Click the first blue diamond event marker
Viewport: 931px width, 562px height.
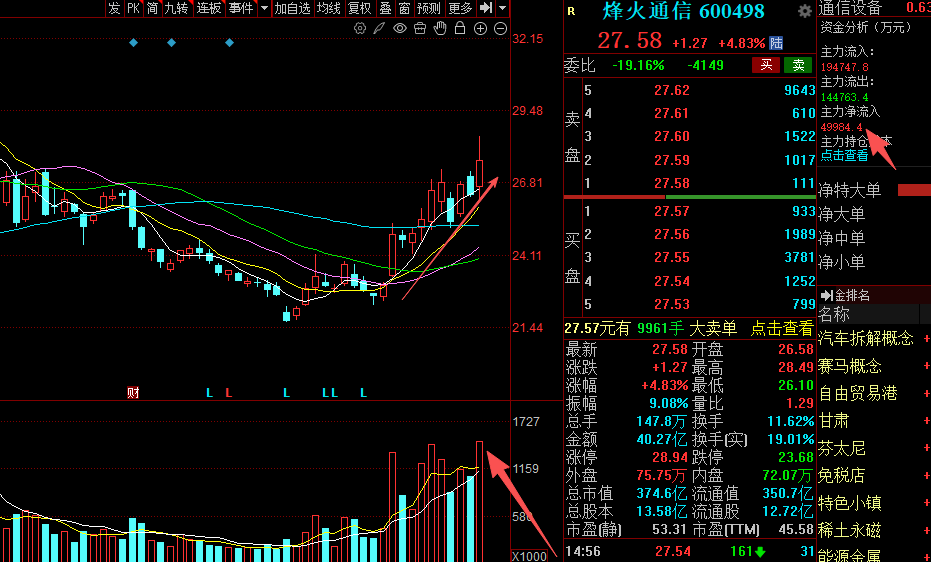(134, 43)
